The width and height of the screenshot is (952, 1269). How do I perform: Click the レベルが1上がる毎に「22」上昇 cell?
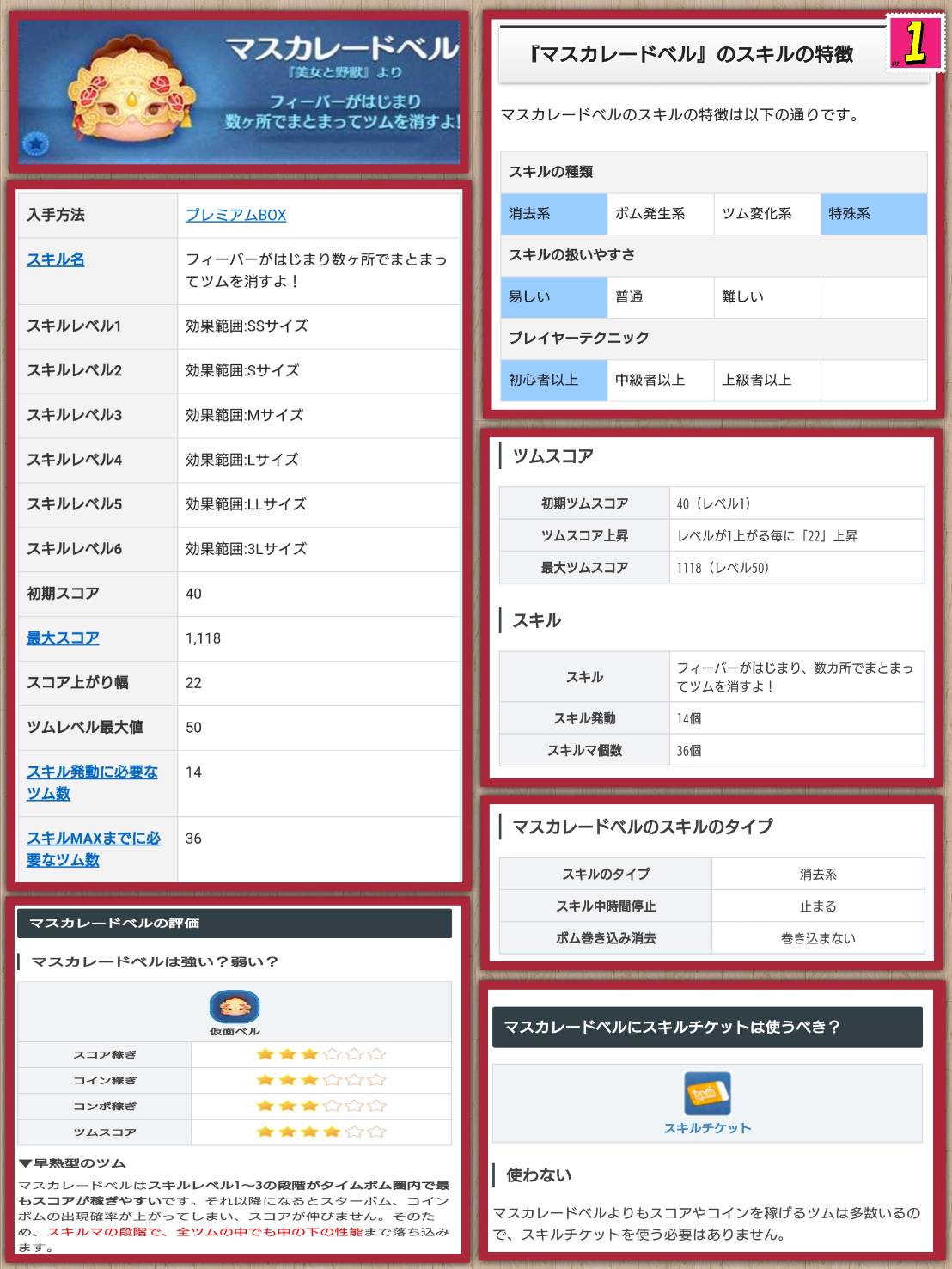point(796,536)
